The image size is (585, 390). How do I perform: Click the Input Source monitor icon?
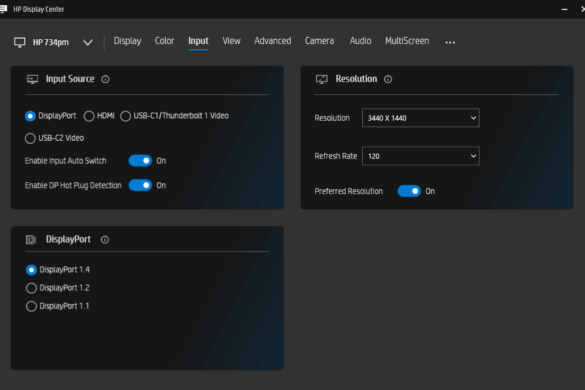coord(32,79)
